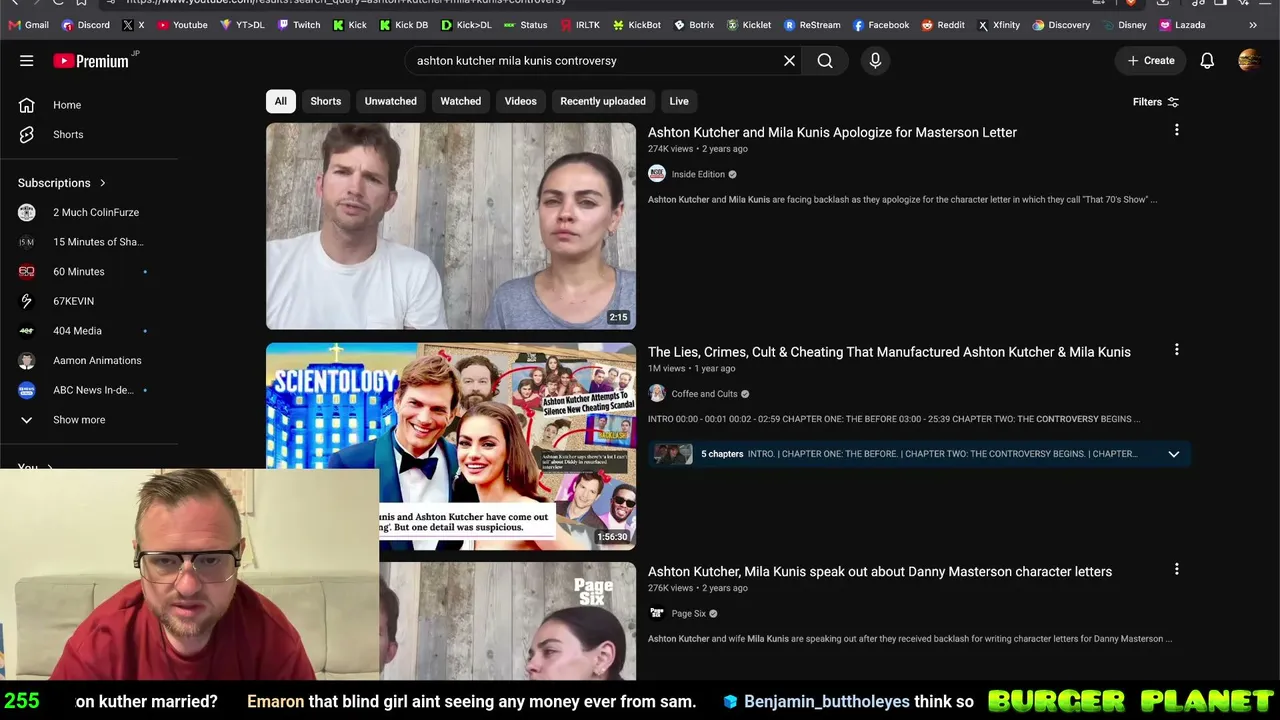Open more options for Masterson Letter apology video

click(1177, 130)
